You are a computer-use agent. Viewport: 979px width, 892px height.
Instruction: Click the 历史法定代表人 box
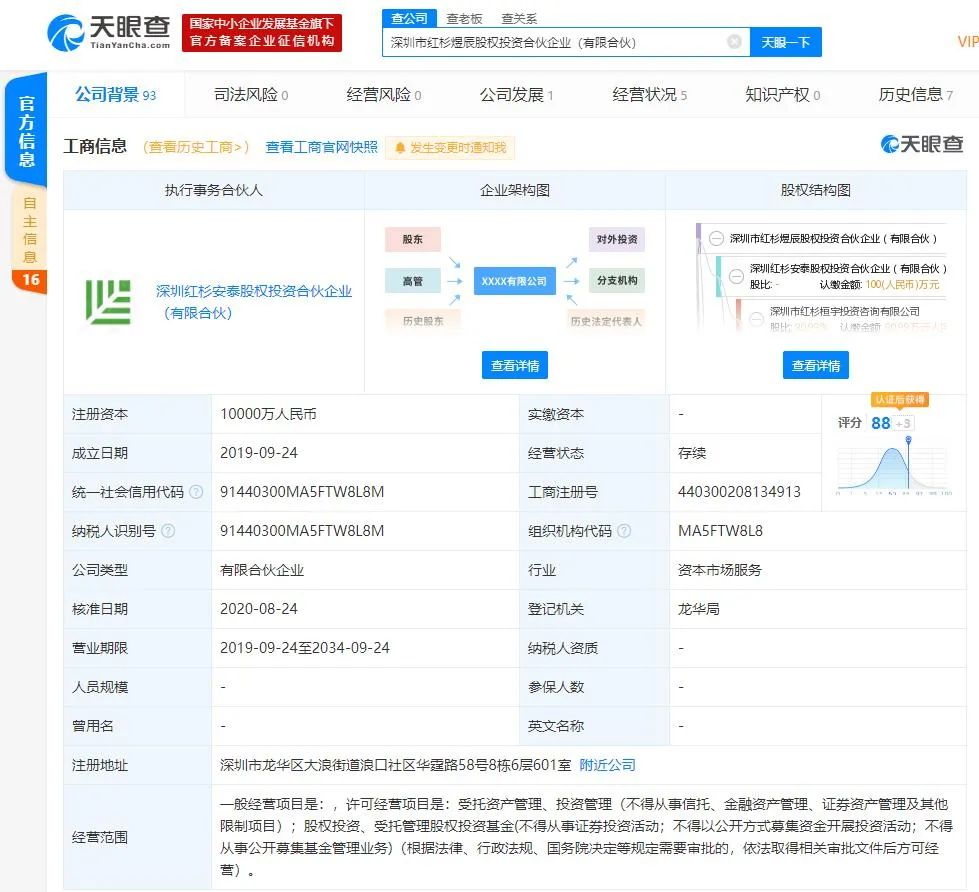[x=605, y=321]
